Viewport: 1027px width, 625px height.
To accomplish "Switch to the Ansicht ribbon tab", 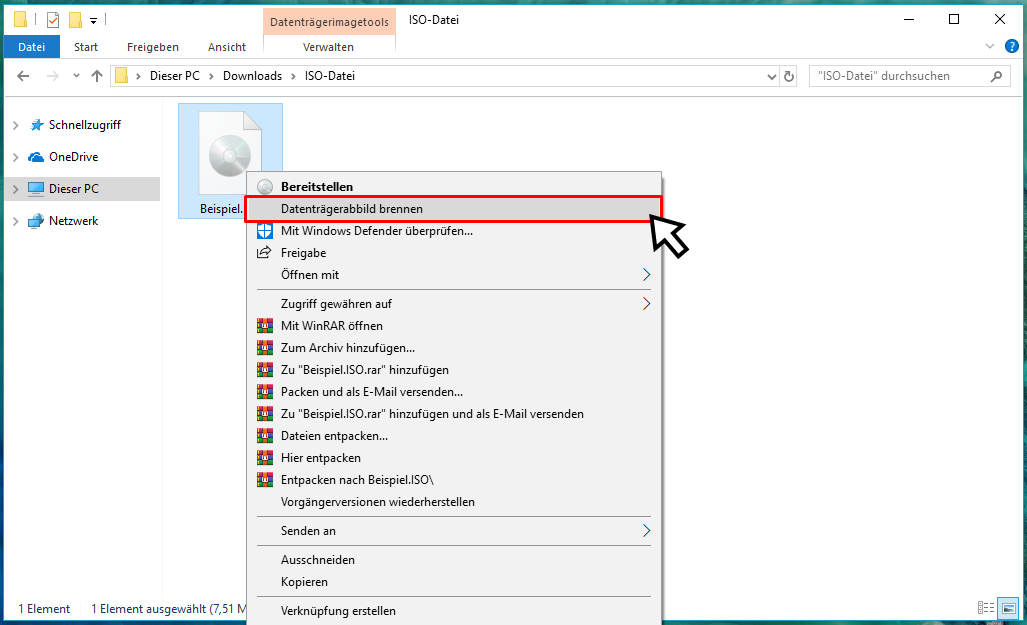I will point(227,47).
